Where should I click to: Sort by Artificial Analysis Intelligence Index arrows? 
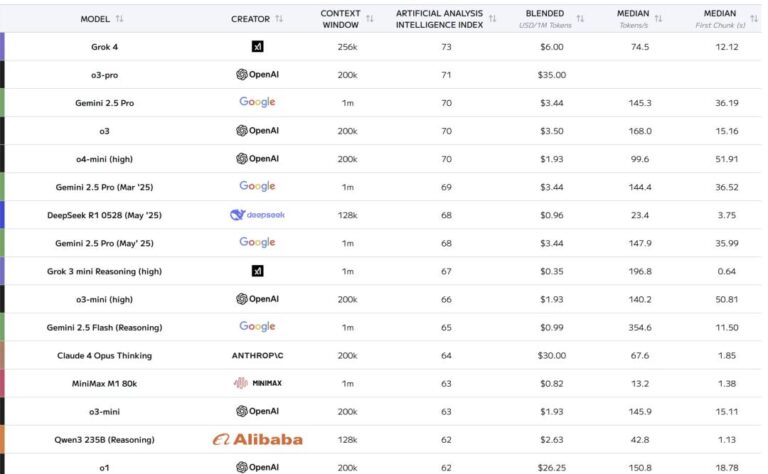(492, 18)
